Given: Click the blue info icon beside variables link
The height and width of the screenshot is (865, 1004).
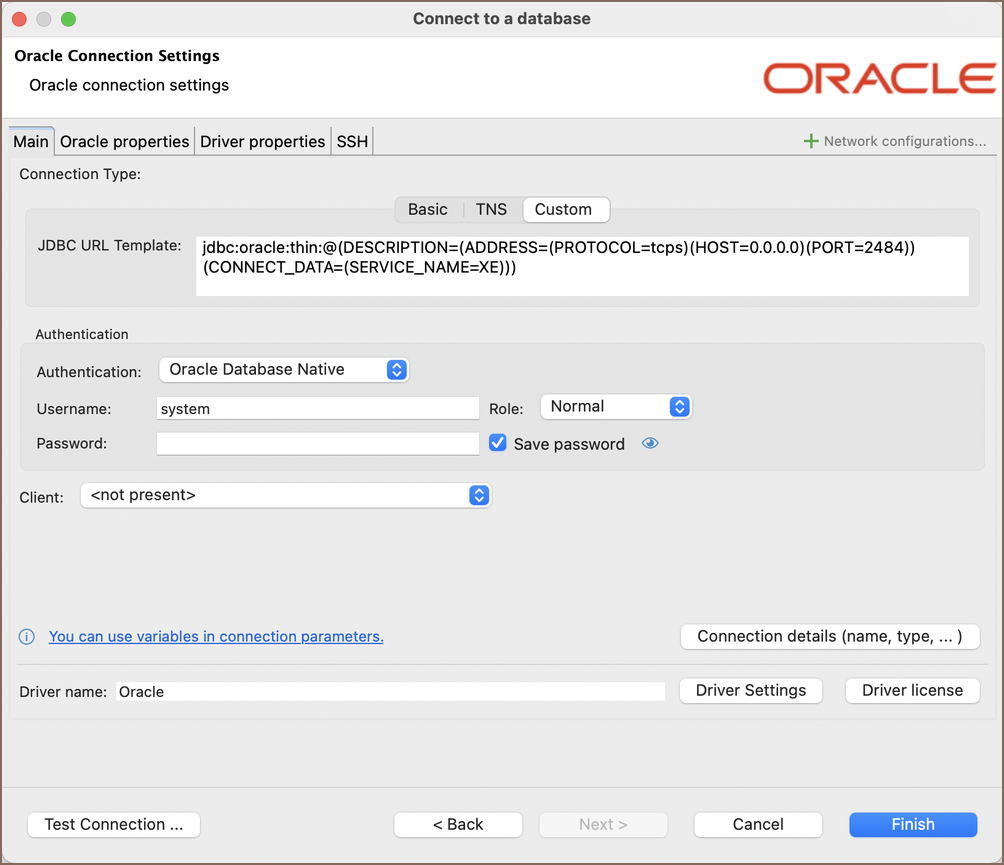Looking at the screenshot, I should click(x=27, y=637).
